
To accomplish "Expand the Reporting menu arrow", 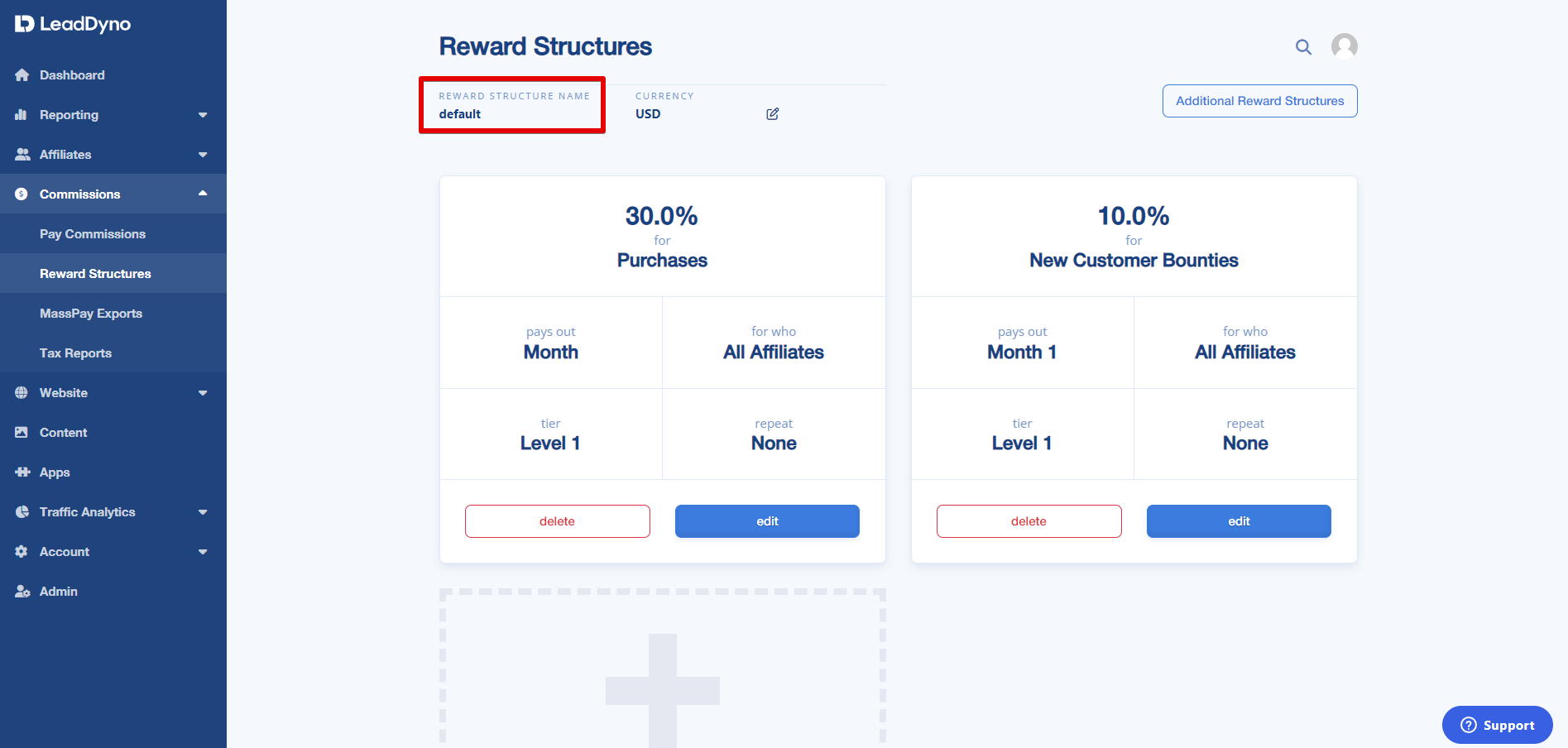I will 203,115.
